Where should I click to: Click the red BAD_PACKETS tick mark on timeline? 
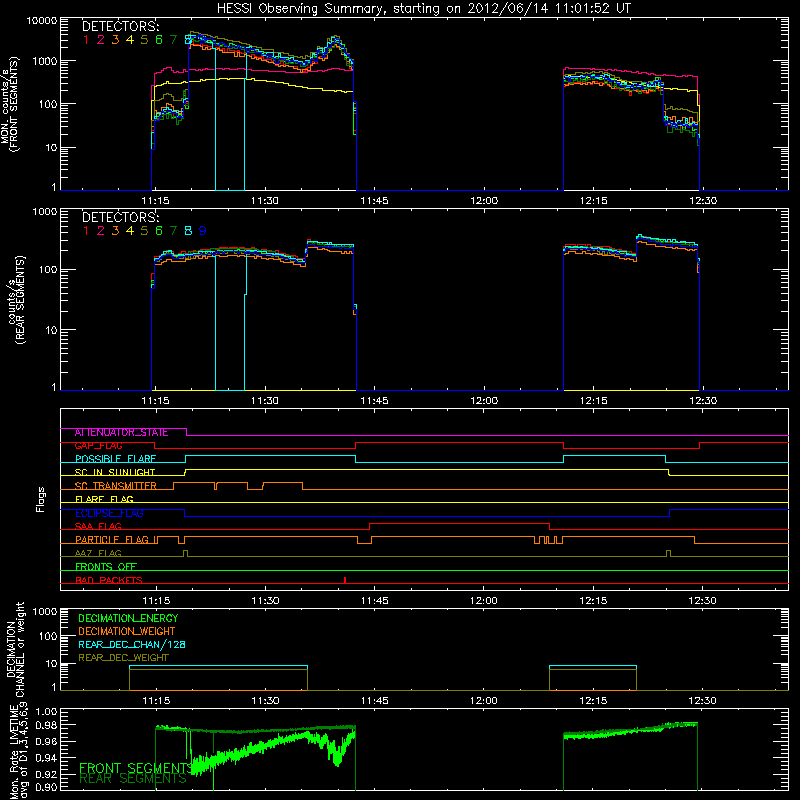345,580
